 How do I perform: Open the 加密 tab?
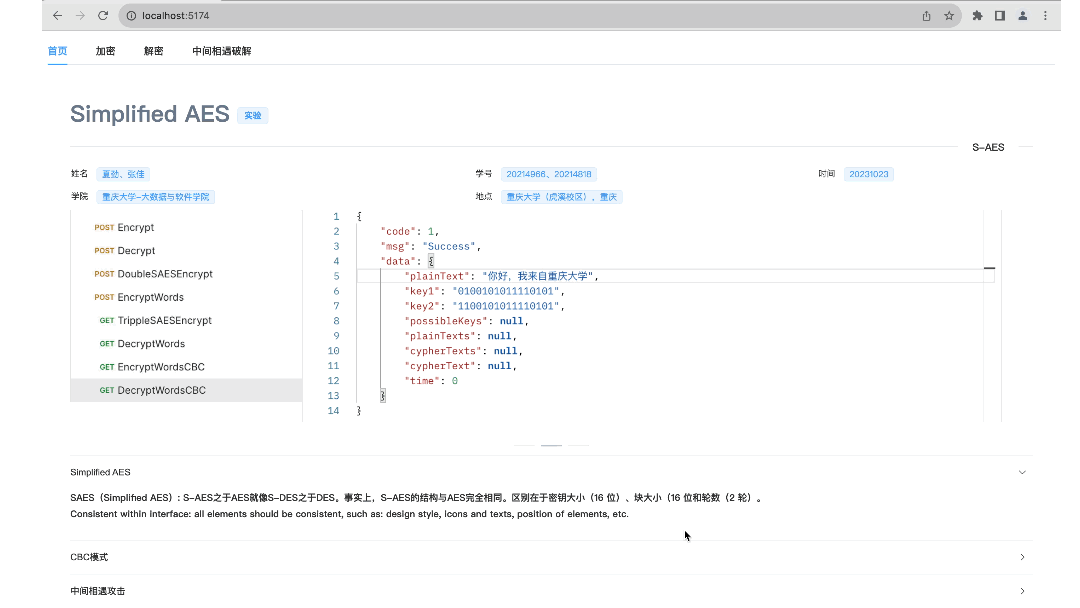[105, 51]
